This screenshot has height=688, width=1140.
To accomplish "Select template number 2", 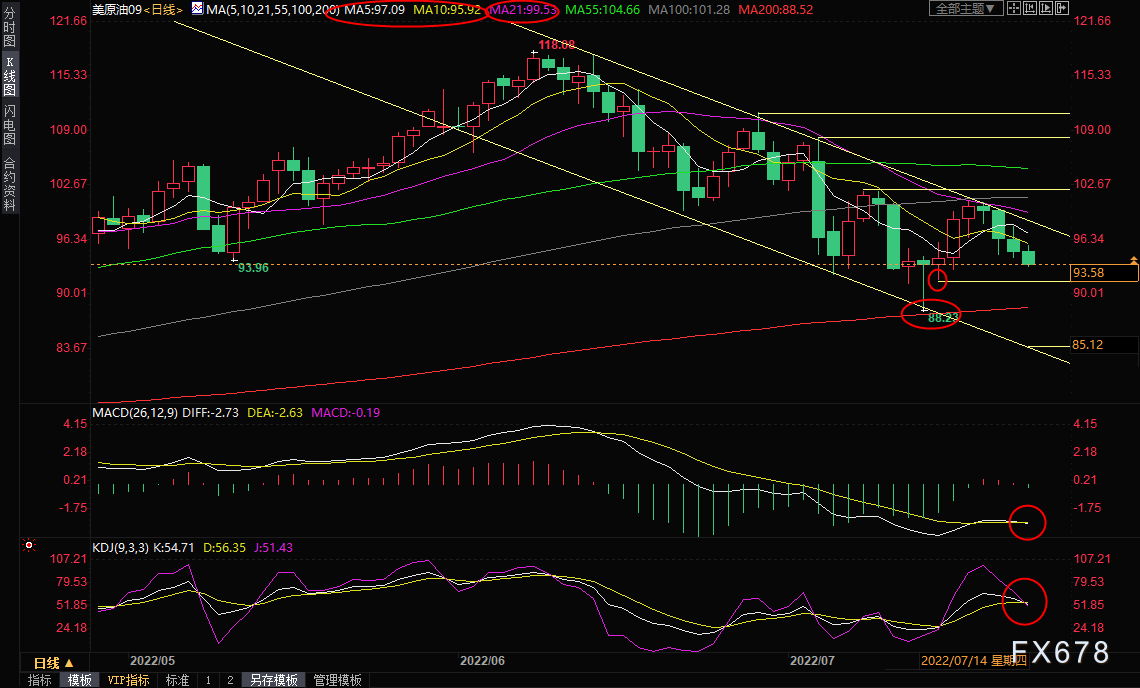I will point(230,680).
